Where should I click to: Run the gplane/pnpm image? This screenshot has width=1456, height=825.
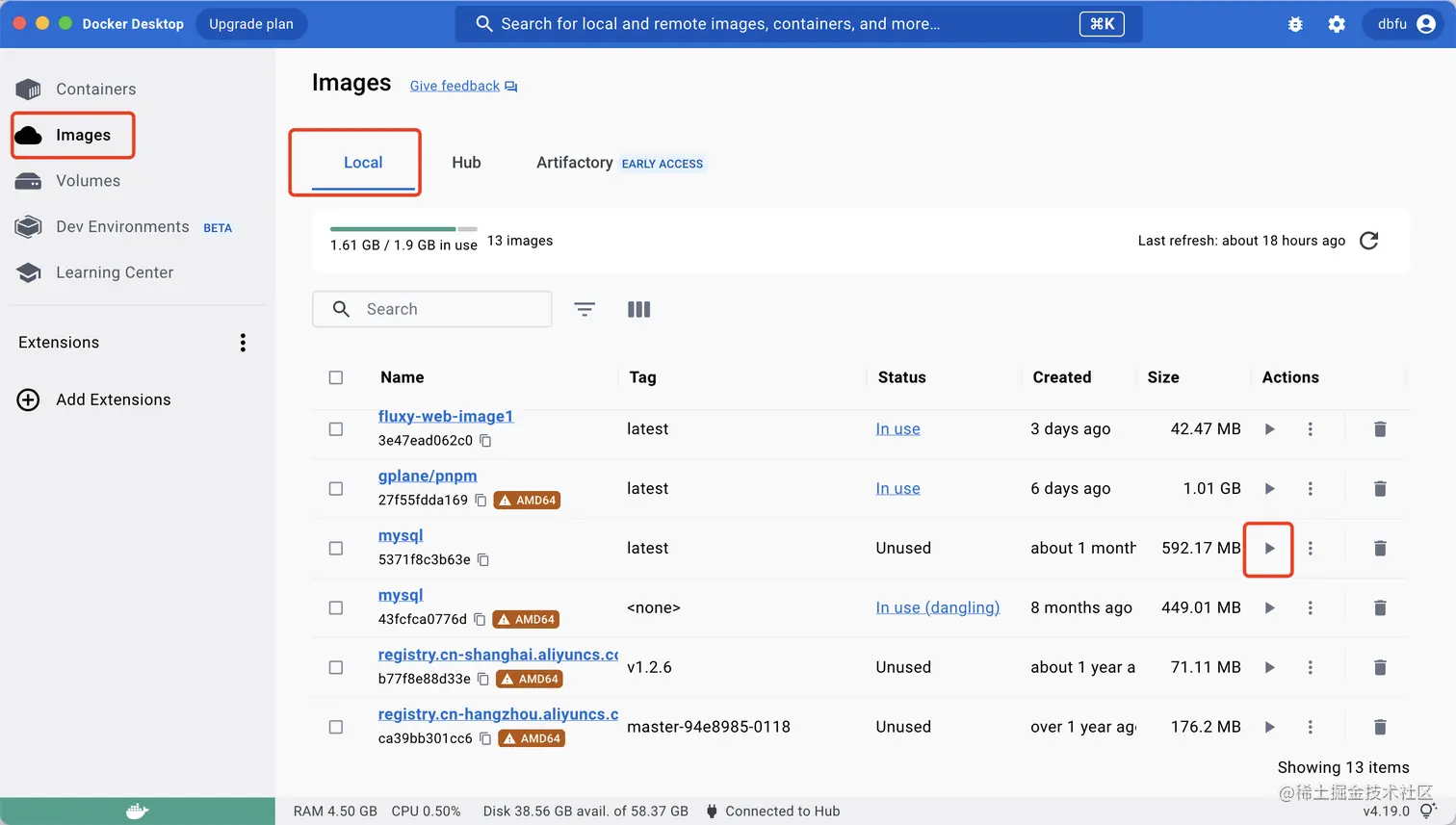pos(1269,489)
